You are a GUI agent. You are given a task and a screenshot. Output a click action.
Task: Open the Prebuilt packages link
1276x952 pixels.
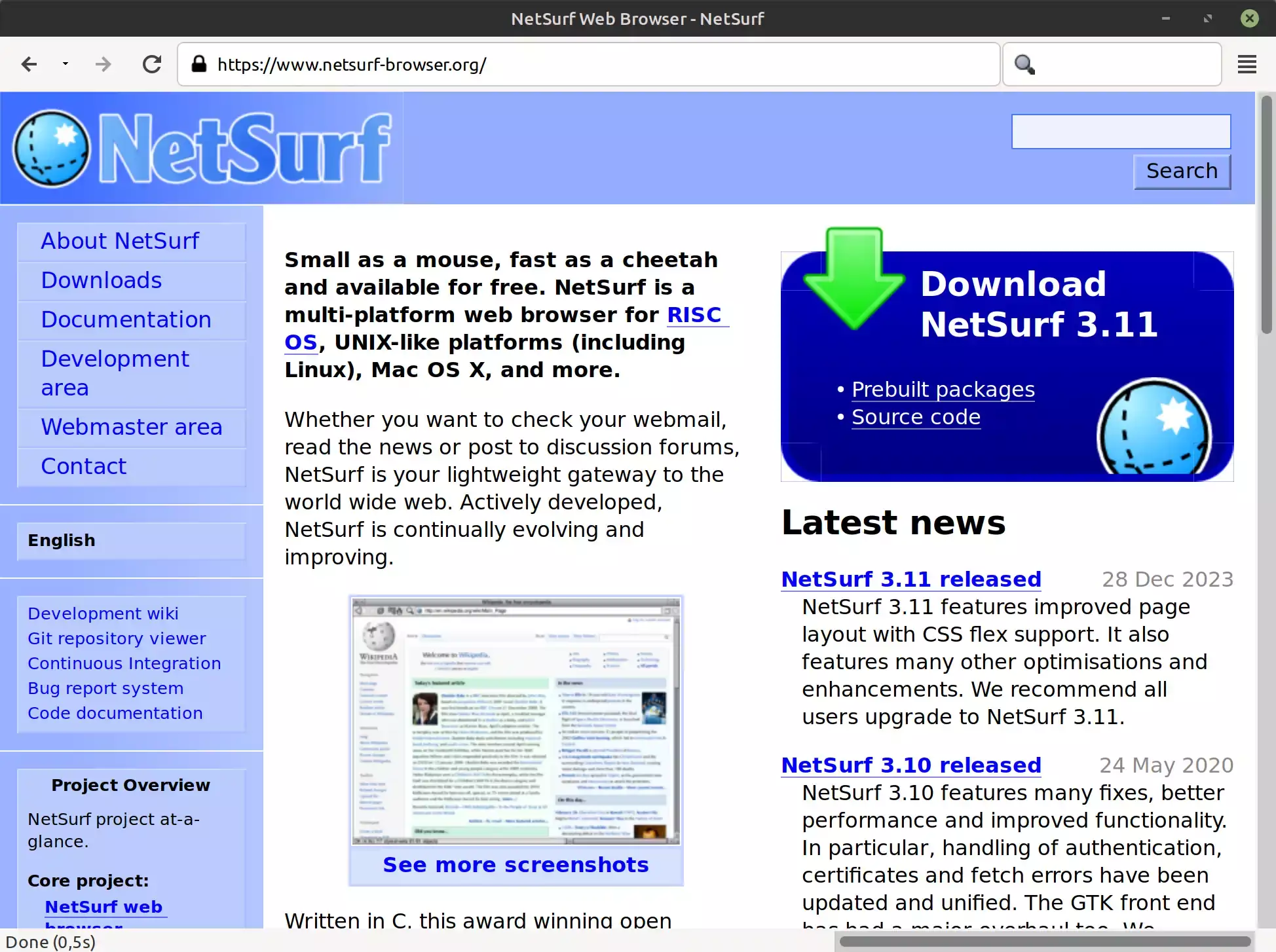(943, 390)
